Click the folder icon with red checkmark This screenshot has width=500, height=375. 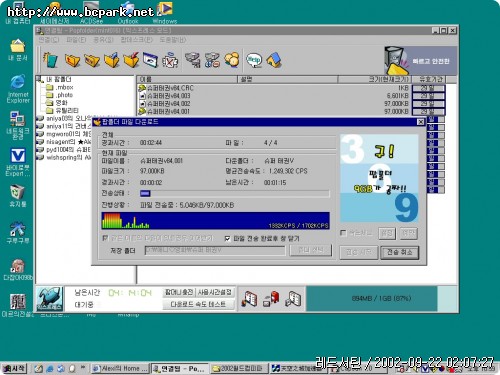coord(131,60)
